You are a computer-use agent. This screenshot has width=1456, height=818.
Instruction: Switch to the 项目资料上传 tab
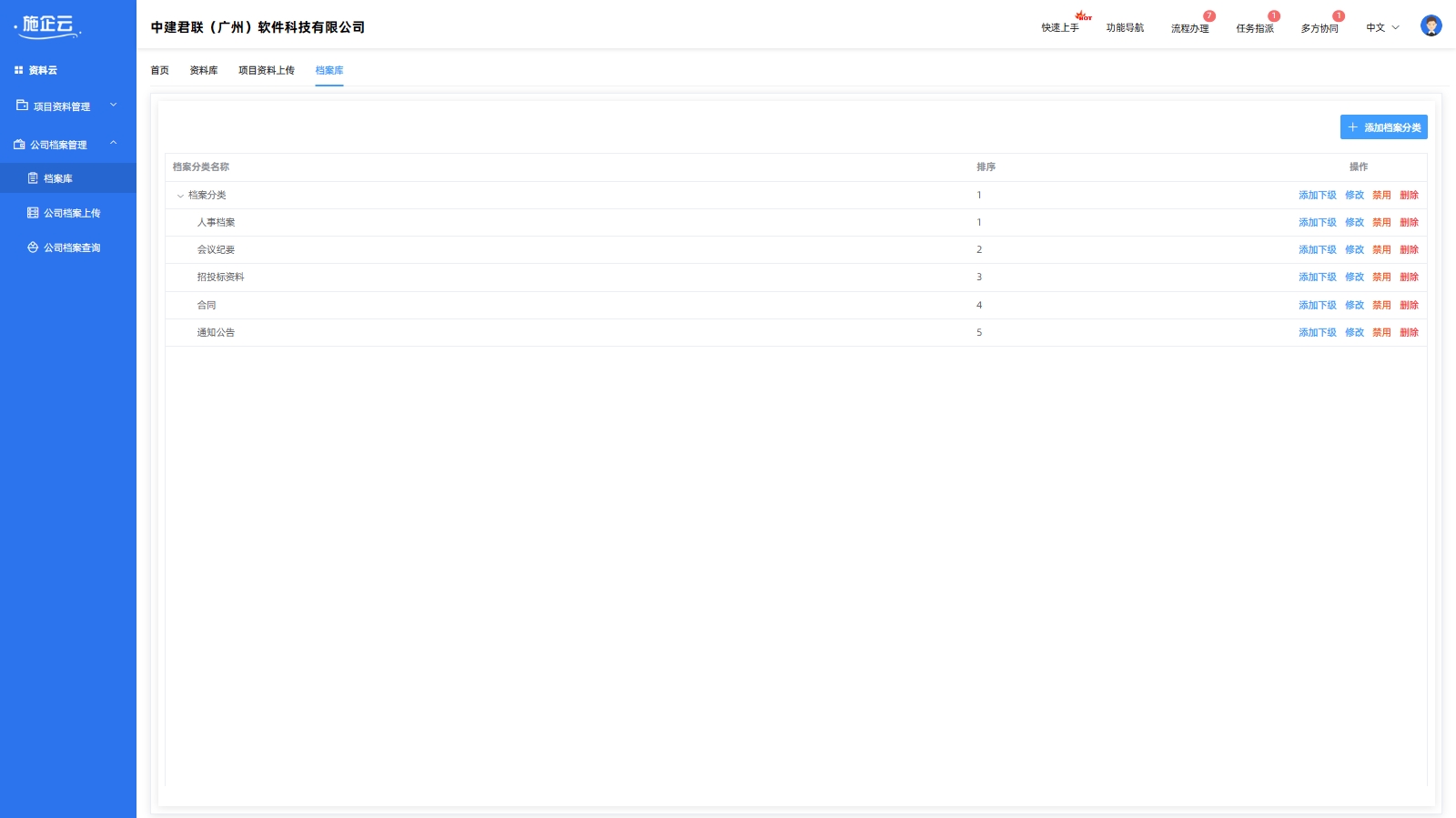point(267,70)
